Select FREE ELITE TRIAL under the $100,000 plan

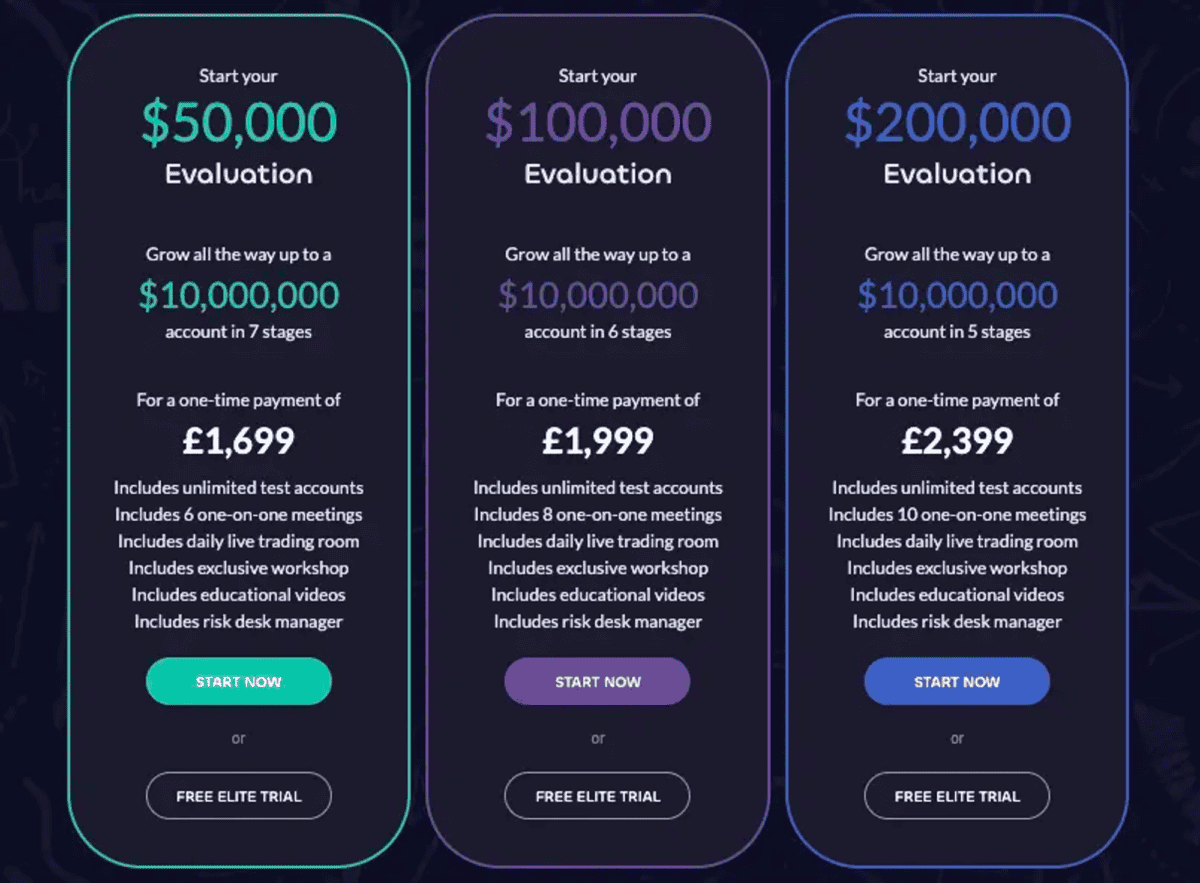click(x=597, y=796)
